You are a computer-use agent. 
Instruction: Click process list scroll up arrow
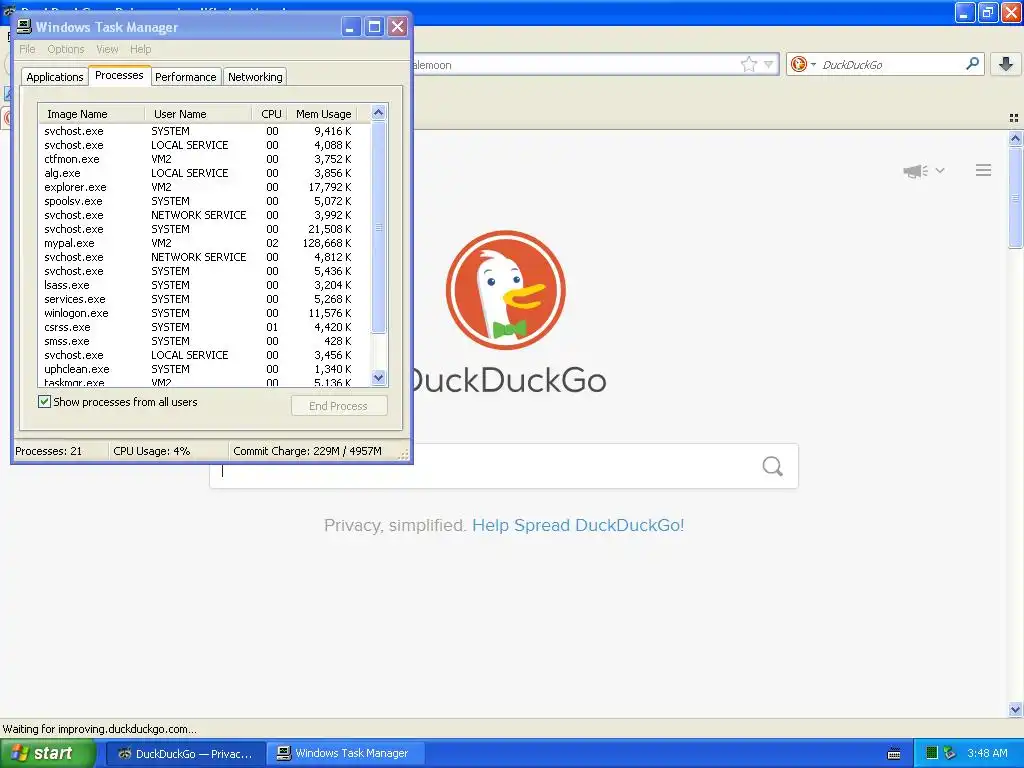point(378,112)
